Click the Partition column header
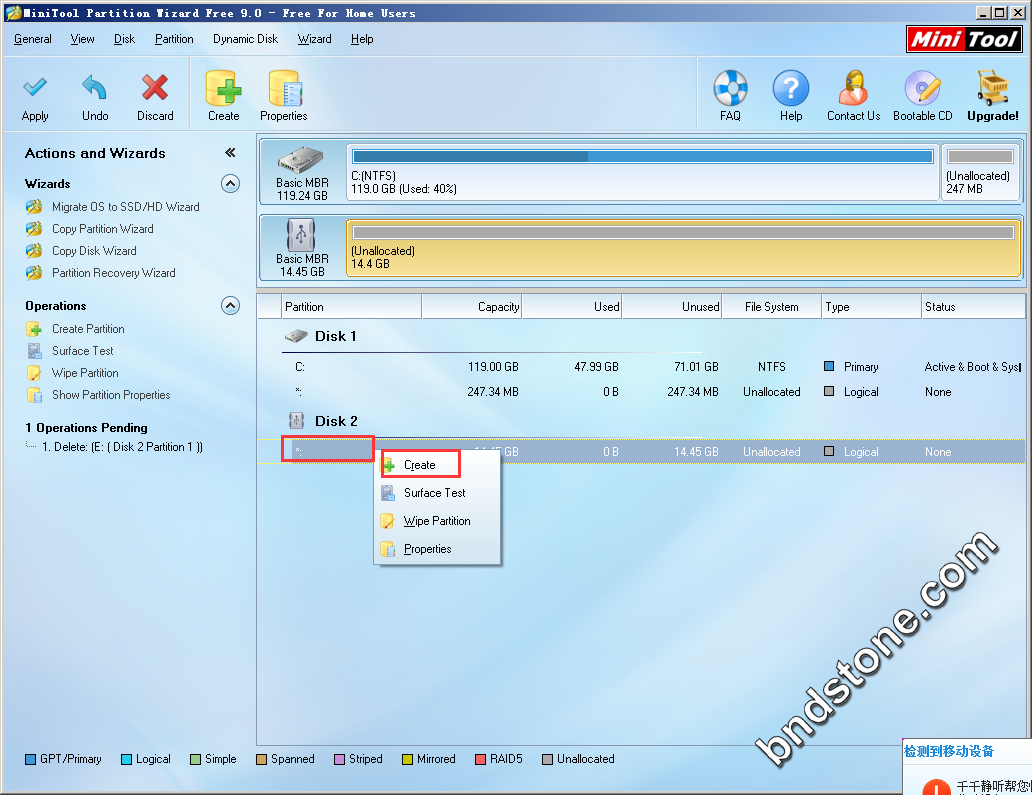1032x795 pixels. coord(351,307)
